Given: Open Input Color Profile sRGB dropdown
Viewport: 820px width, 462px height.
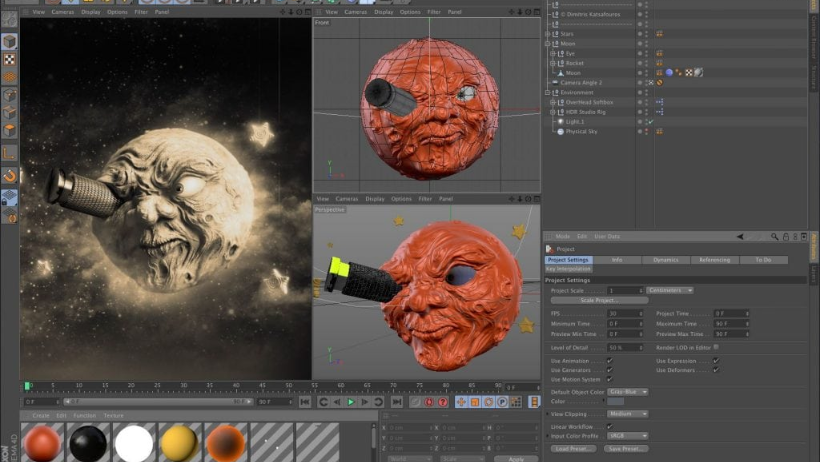Looking at the screenshot, I should (x=628, y=436).
